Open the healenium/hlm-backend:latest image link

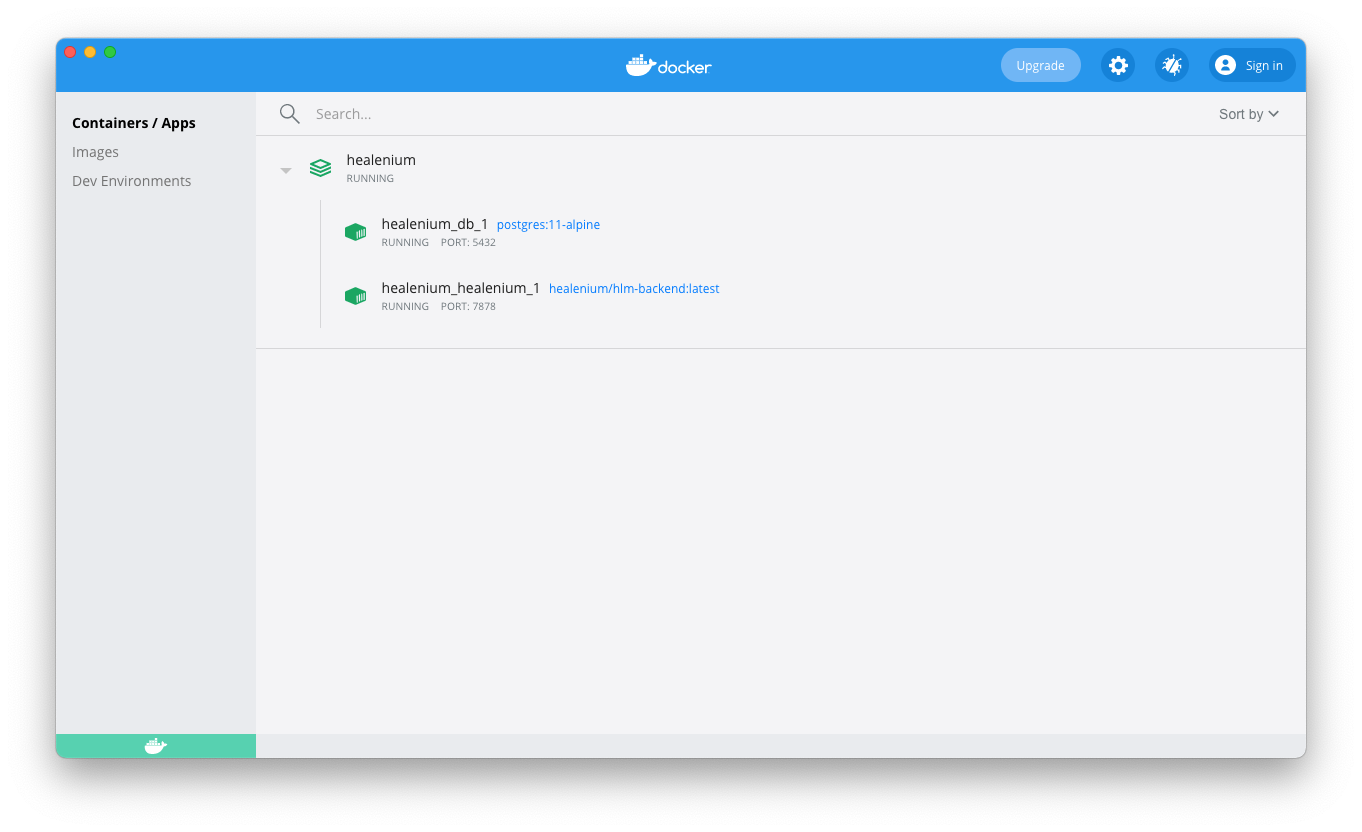634,288
